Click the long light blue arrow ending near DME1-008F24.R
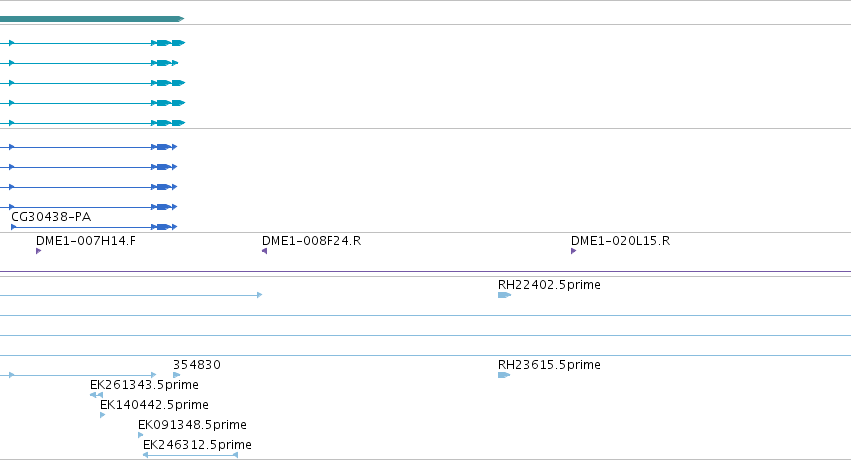Screen dimensions: 851x460 pos(131,295)
